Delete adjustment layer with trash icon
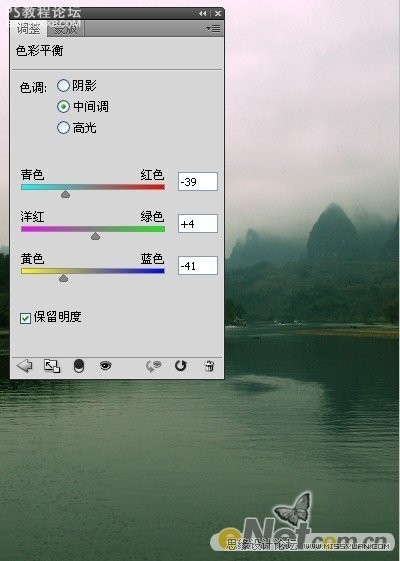This screenshot has height=561, width=400. (x=209, y=366)
